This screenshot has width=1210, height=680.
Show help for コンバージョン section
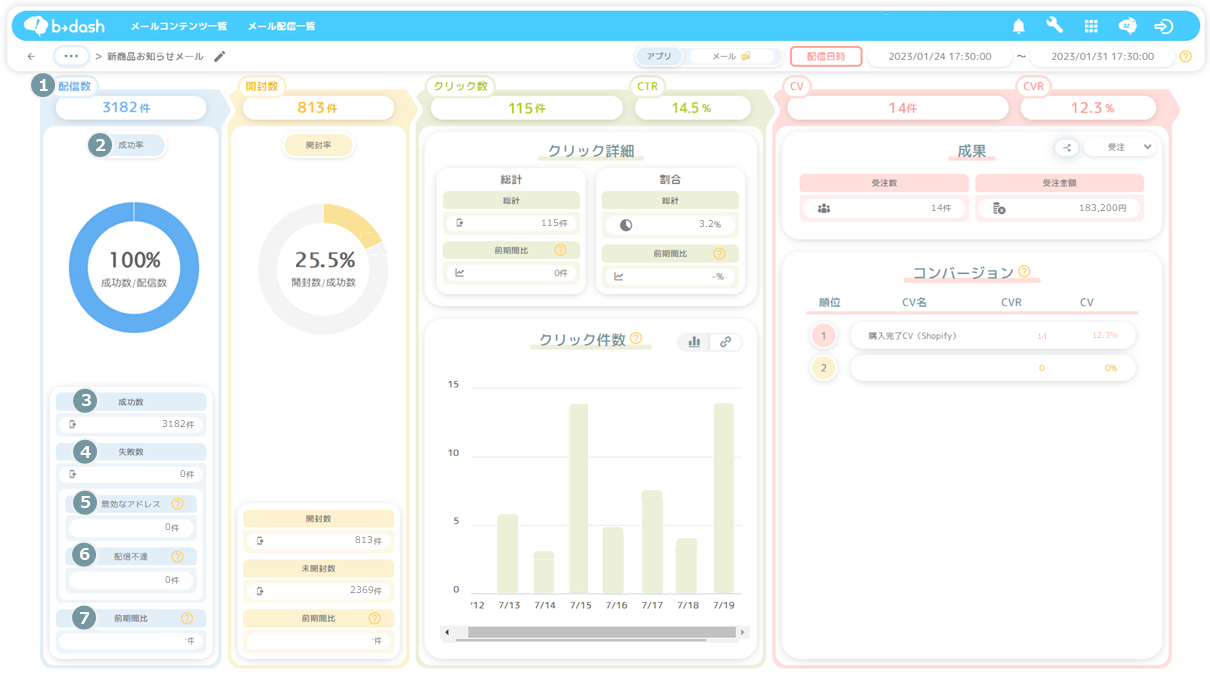(1024, 271)
